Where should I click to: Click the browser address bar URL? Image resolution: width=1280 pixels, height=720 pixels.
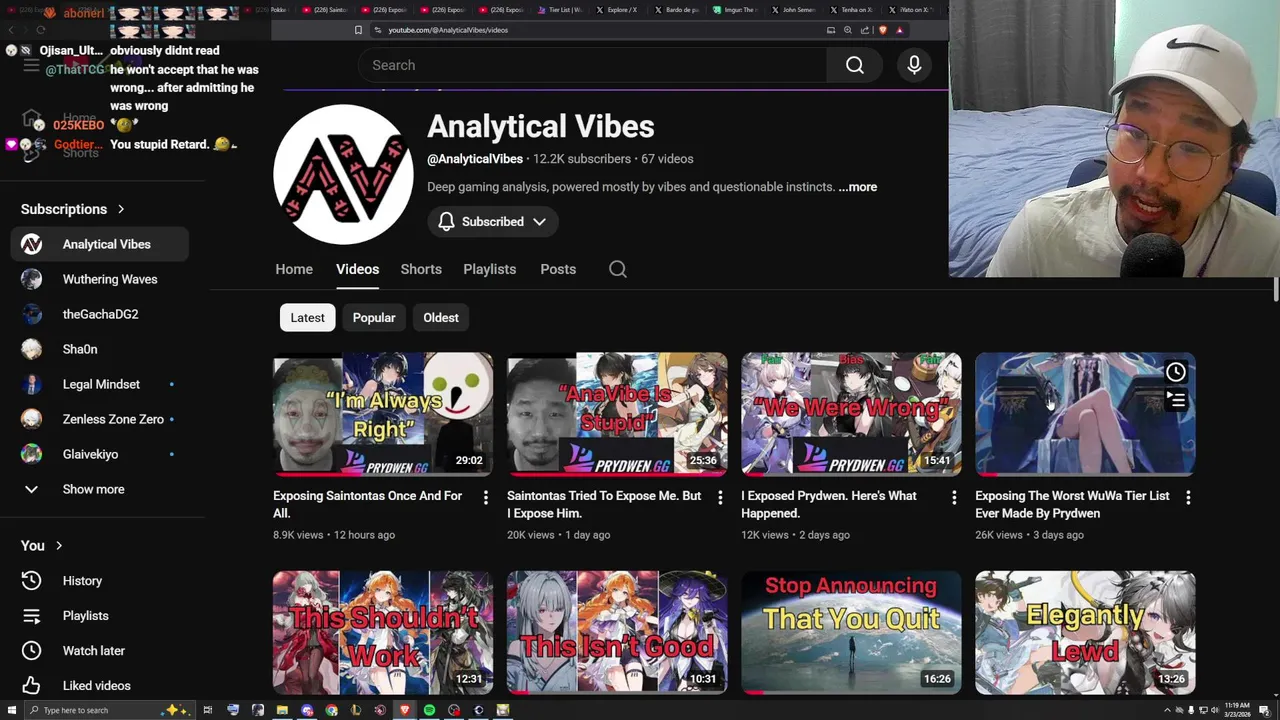448,30
